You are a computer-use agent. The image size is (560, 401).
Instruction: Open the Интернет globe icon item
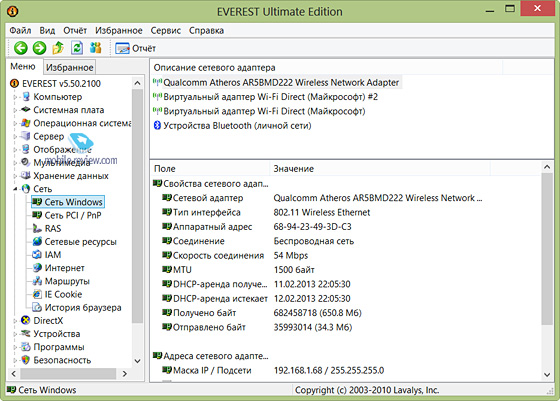37,267
